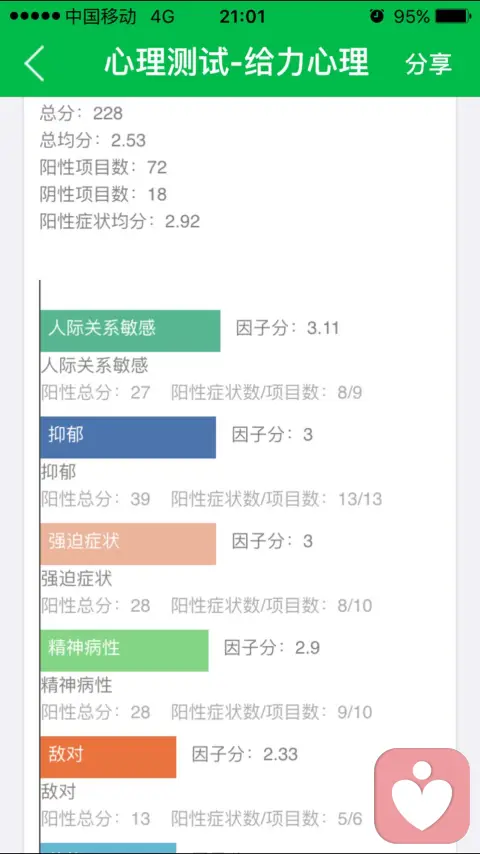480x854 pixels.
Task: Open the pink heart floating icon
Action: [x=422, y=796]
